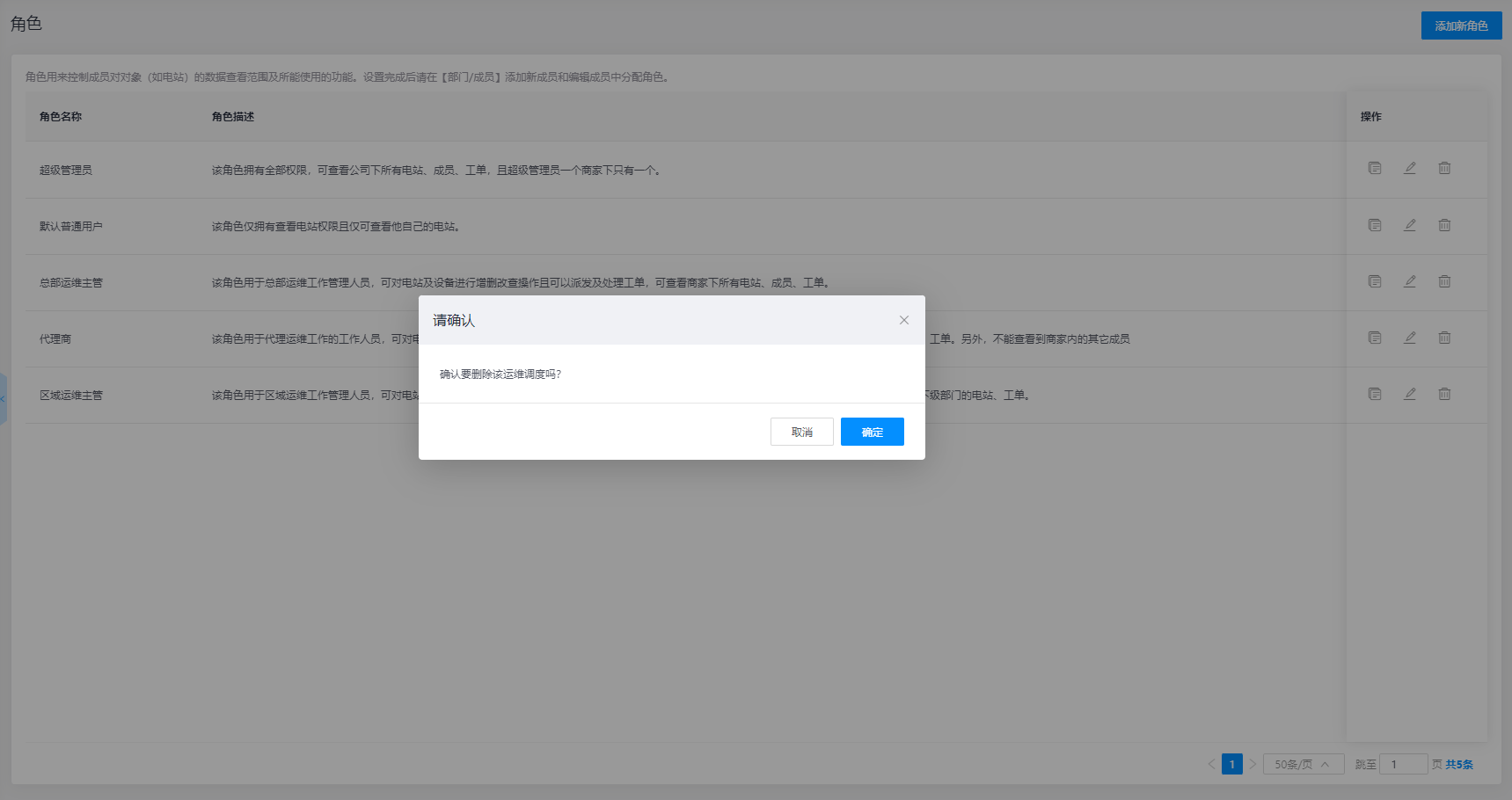Go to the next page arrow
The image size is (1512, 800).
click(x=1253, y=764)
